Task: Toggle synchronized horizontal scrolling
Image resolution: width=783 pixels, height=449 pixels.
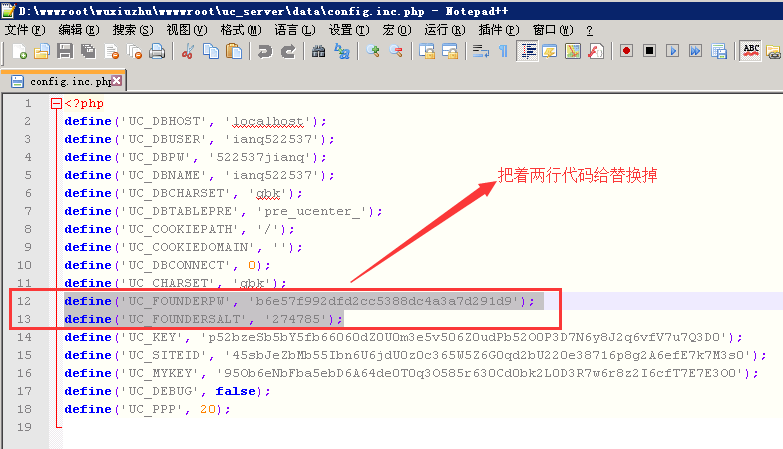Action: pyautogui.click(x=450, y=51)
